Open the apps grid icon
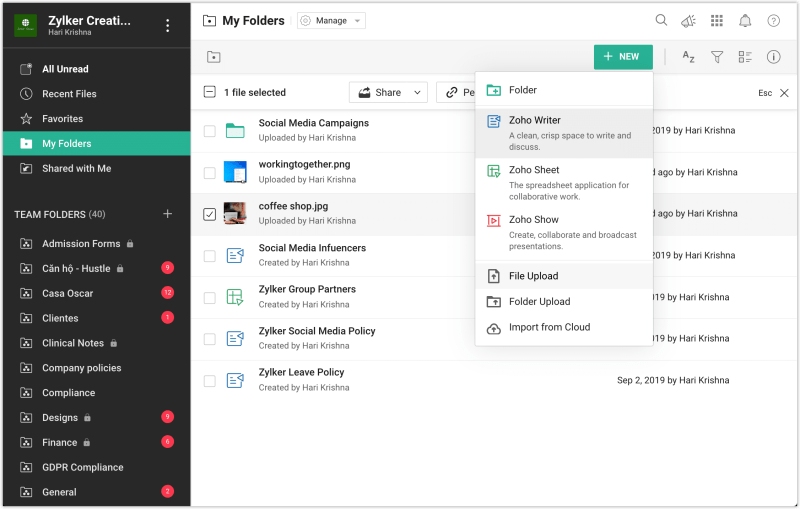The width and height of the screenshot is (800, 509). tap(717, 20)
